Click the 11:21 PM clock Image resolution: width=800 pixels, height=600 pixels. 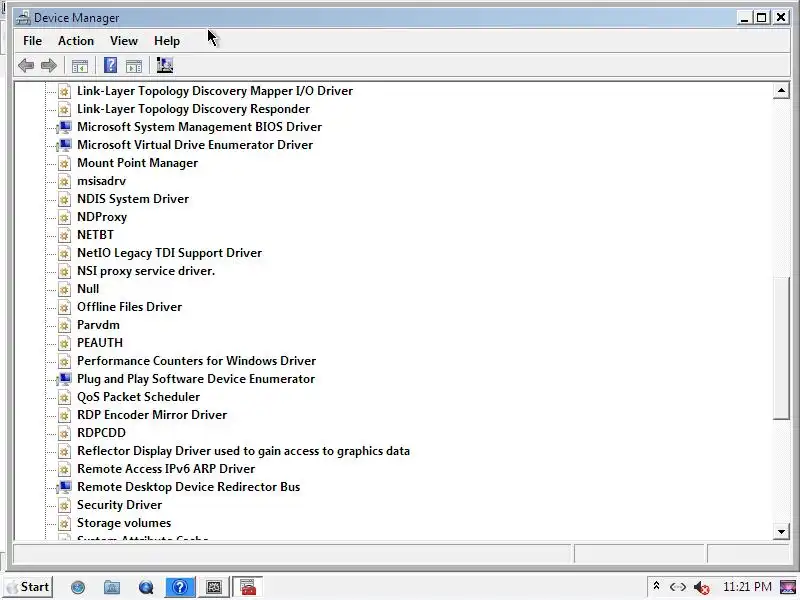(x=747, y=587)
